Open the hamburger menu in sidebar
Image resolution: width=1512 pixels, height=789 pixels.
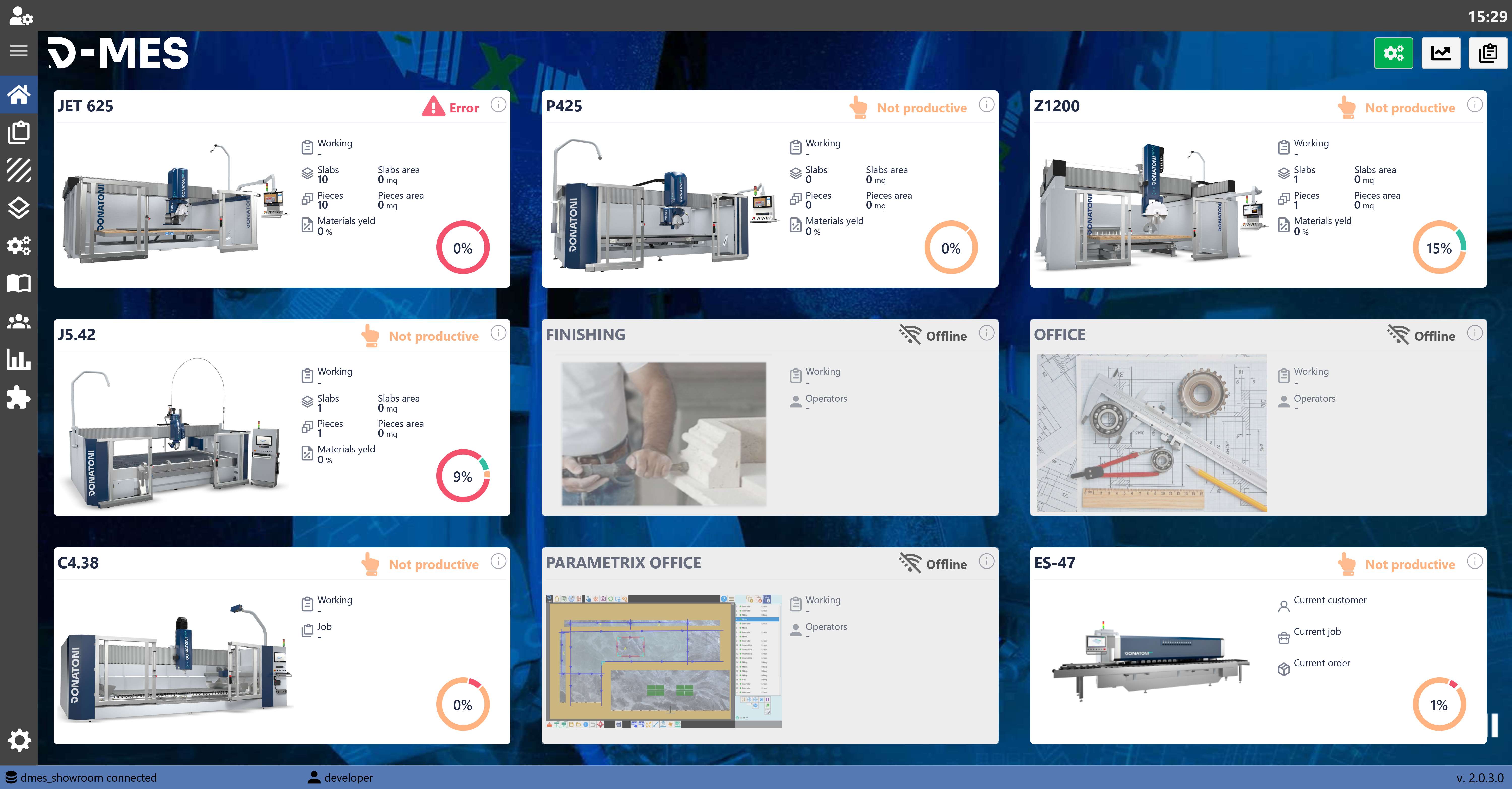[x=19, y=51]
